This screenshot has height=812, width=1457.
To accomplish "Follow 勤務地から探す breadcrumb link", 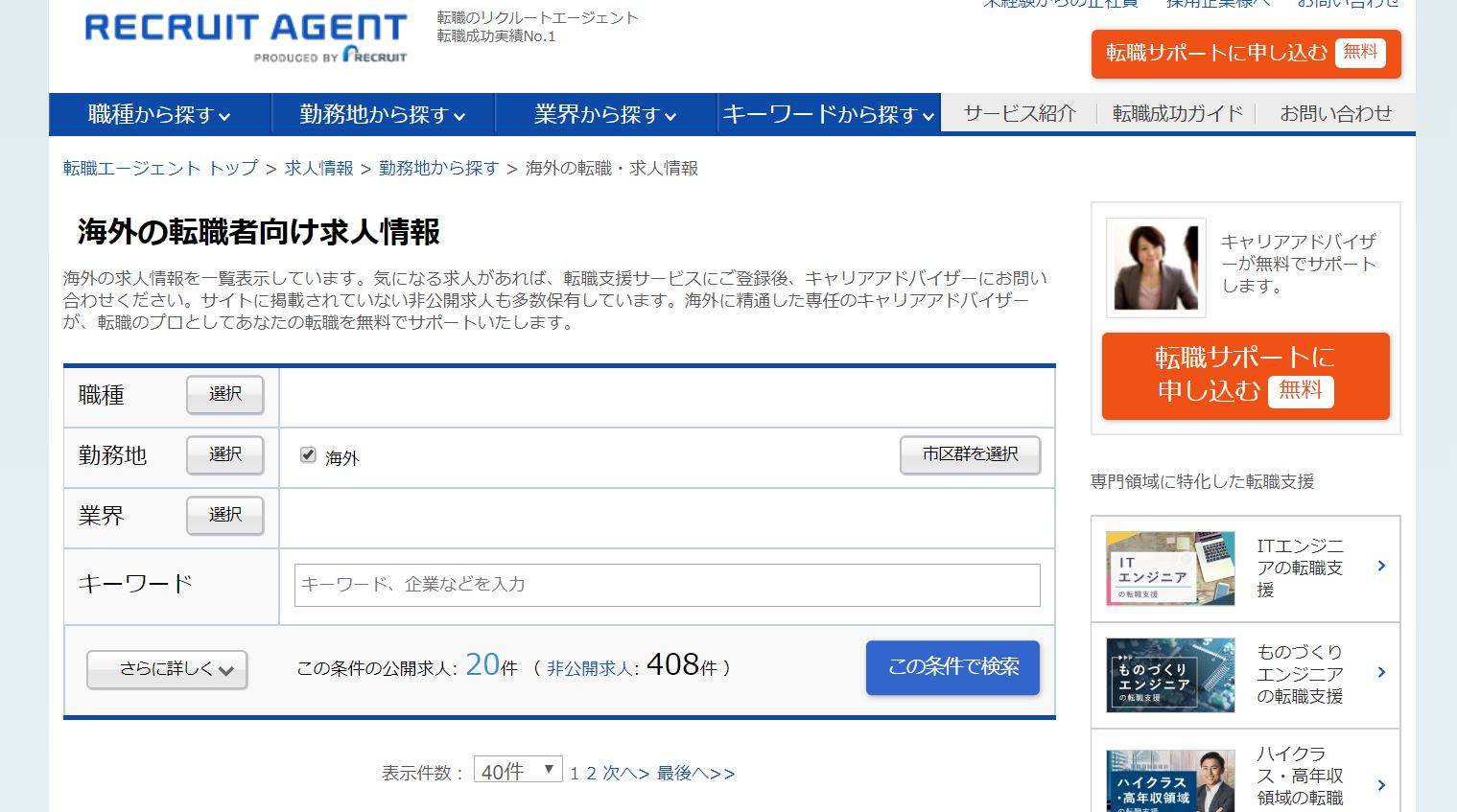I will coord(438,168).
